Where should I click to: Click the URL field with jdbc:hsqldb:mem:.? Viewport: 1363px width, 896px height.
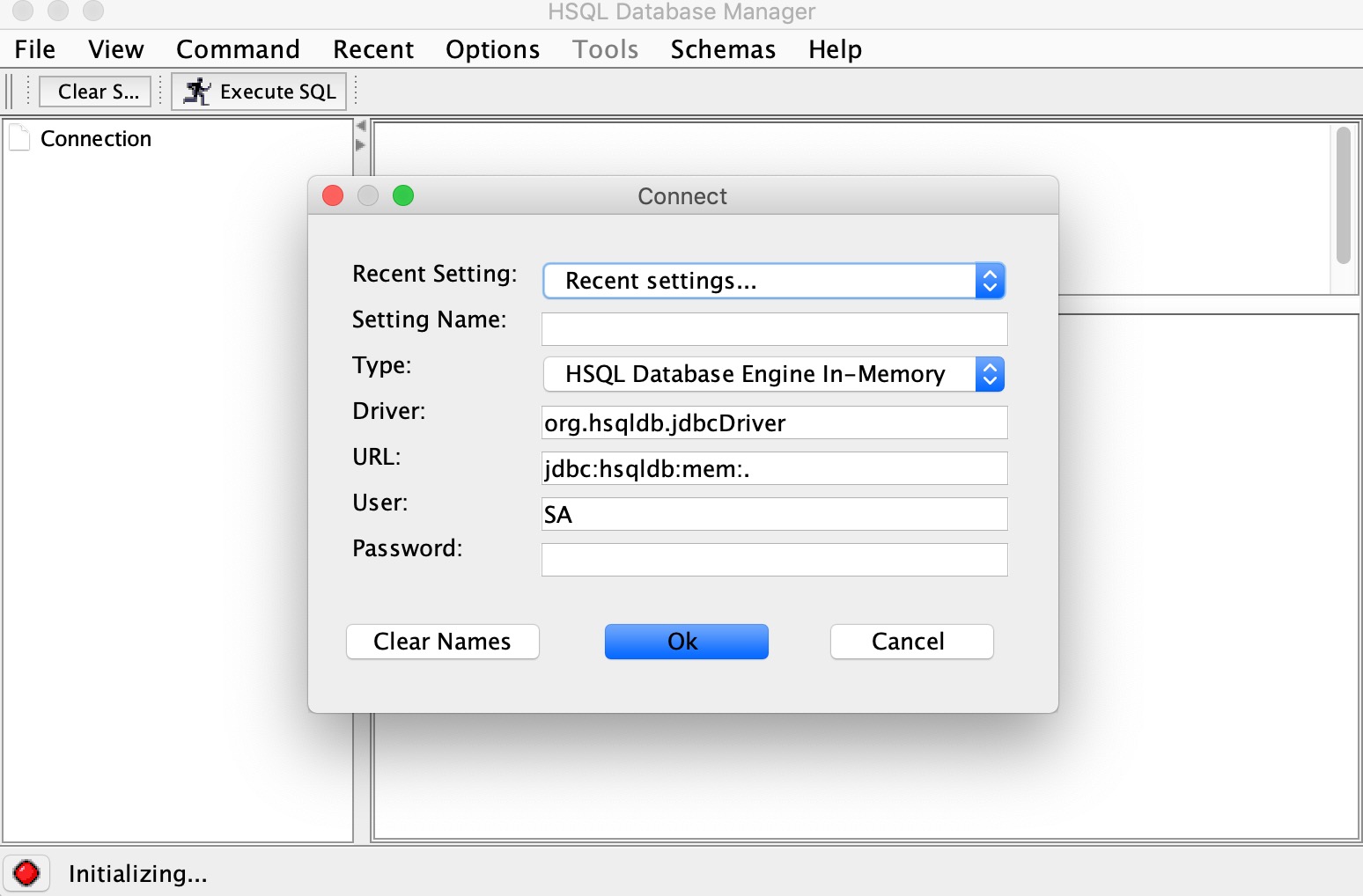(x=775, y=468)
